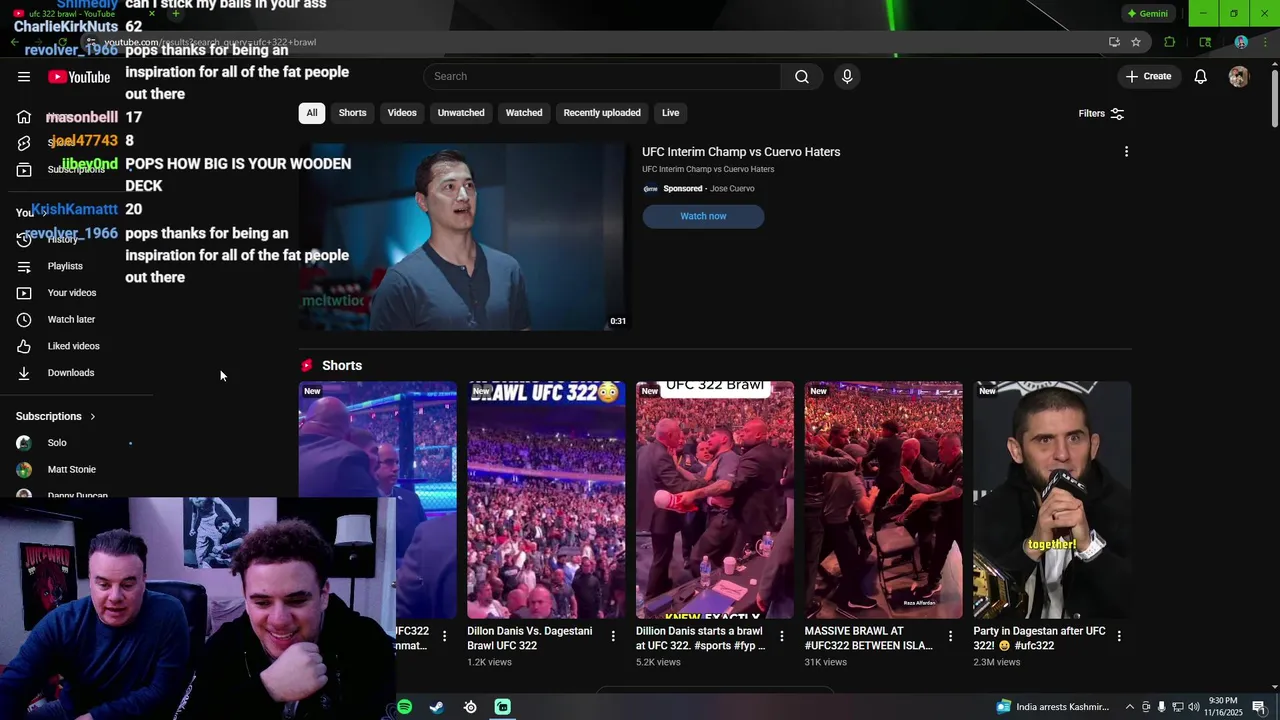This screenshot has height=720, width=1280.
Task: Select the Live filter chip
Action: [670, 113]
